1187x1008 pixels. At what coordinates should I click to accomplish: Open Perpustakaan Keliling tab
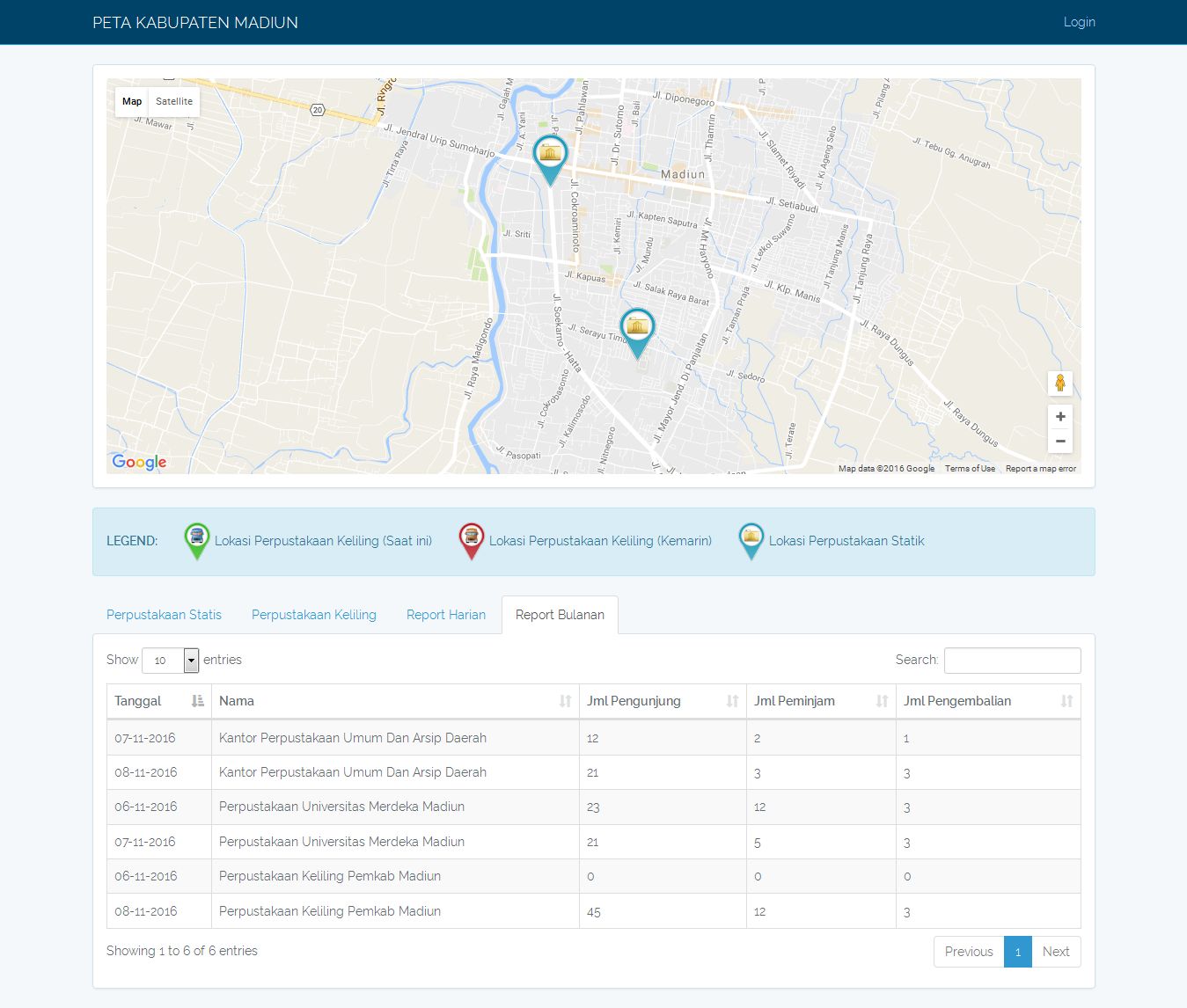314,615
